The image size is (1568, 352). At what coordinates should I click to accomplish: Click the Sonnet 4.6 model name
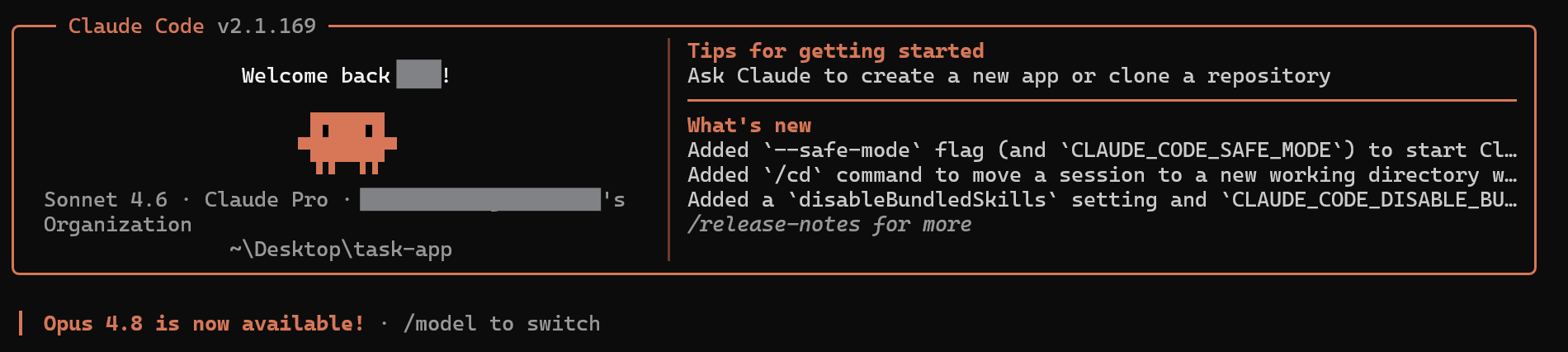click(106, 200)
